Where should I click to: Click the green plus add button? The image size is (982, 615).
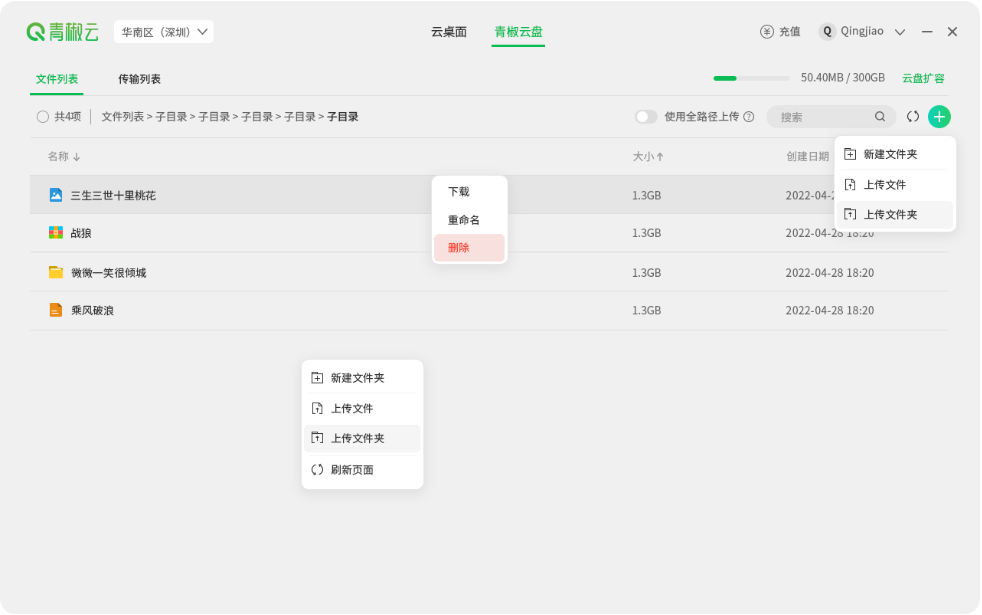938,117
